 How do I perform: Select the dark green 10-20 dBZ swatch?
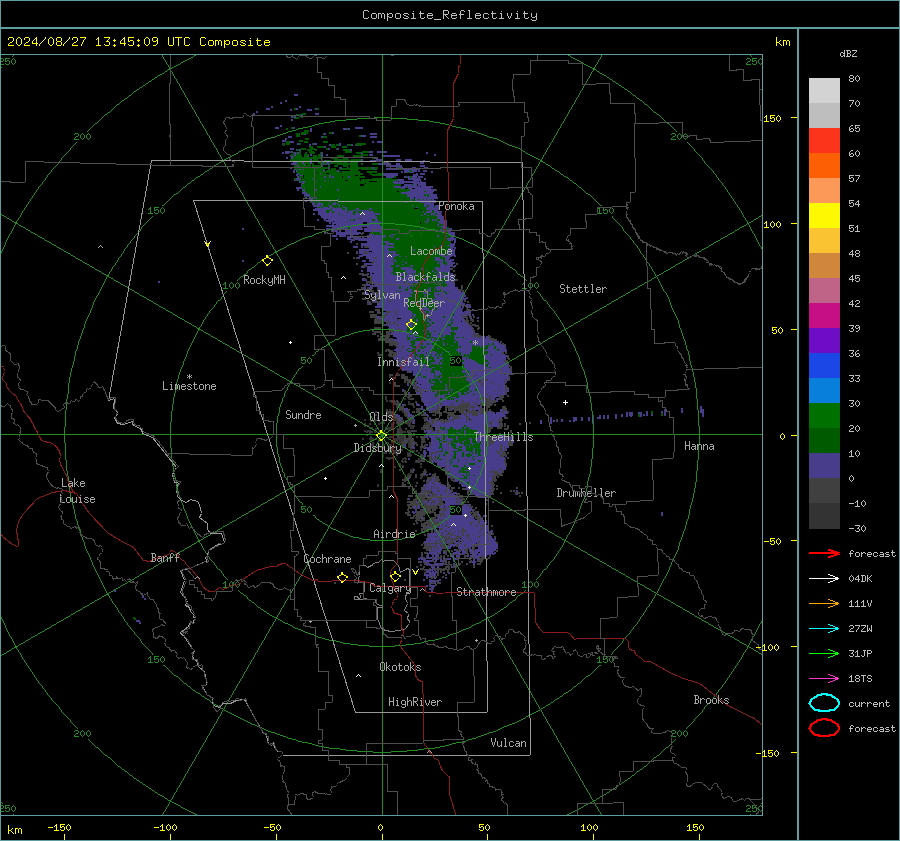(x=824, y=441)
